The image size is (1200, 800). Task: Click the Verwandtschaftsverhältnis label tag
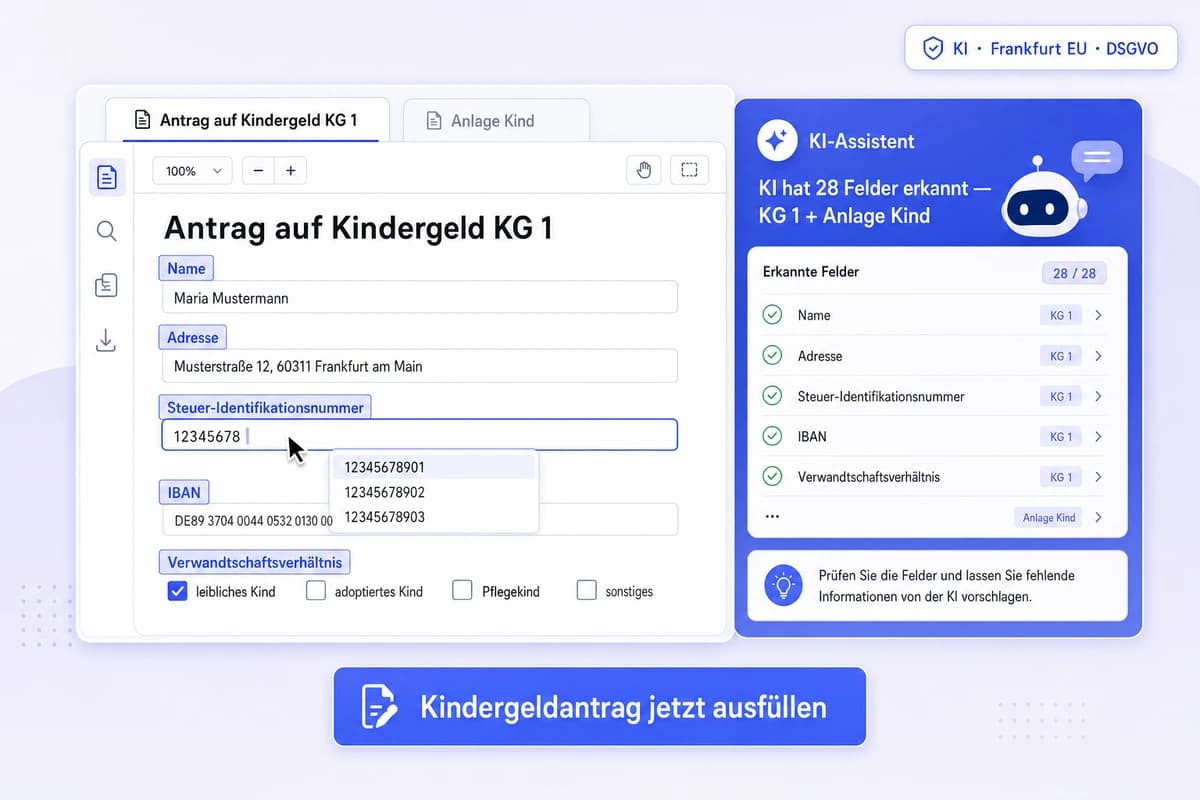pos(255,562)
